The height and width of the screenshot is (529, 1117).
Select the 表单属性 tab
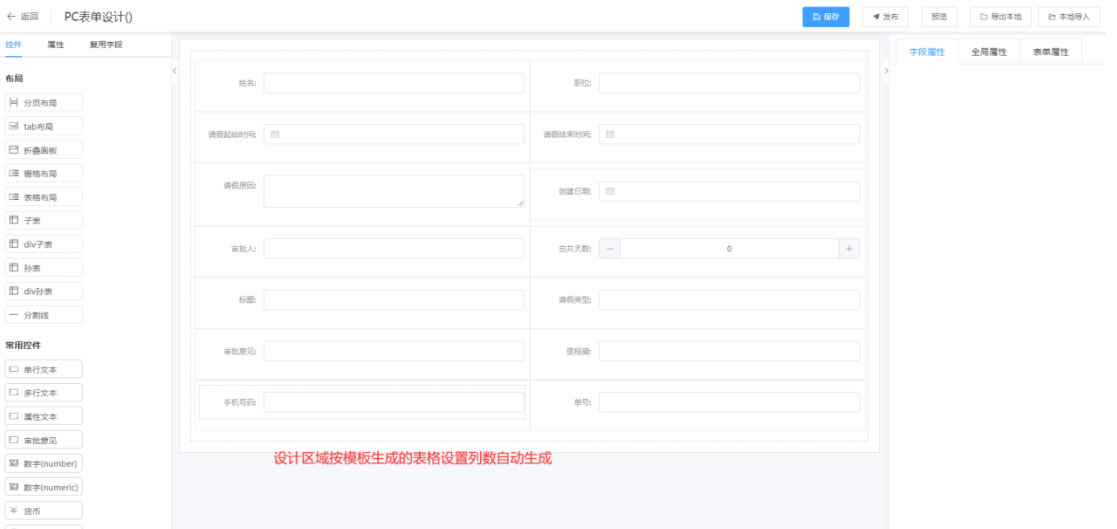(1051, 52)
